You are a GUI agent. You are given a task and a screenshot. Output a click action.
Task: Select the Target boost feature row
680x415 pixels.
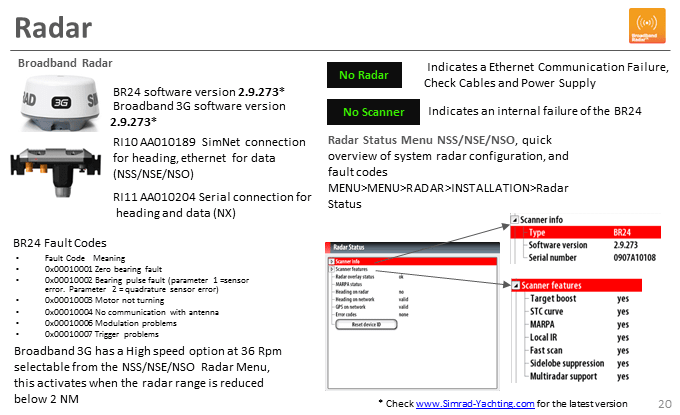point(577,298)
